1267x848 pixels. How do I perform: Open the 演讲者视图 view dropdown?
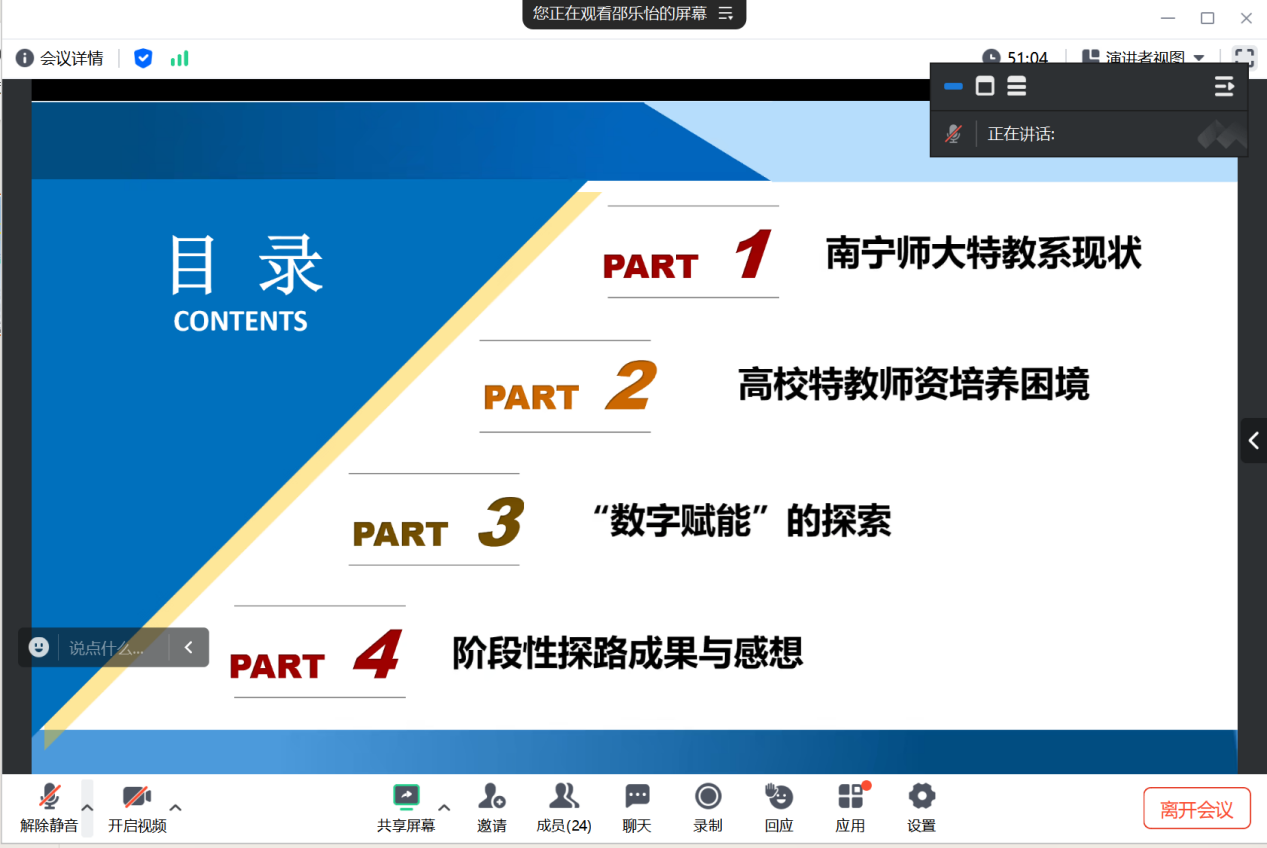(x=1144, y=58)
